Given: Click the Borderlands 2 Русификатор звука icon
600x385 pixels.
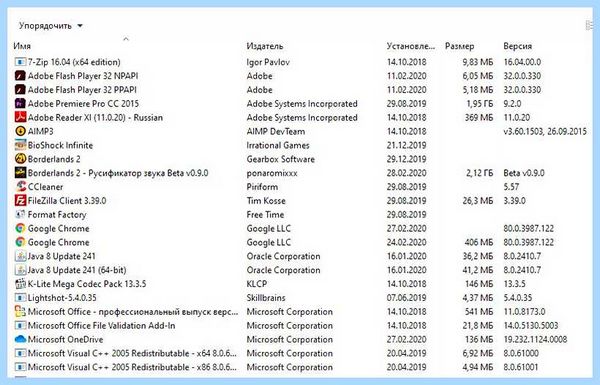Looking at the screenshot, I should click(x=20, y=173).
